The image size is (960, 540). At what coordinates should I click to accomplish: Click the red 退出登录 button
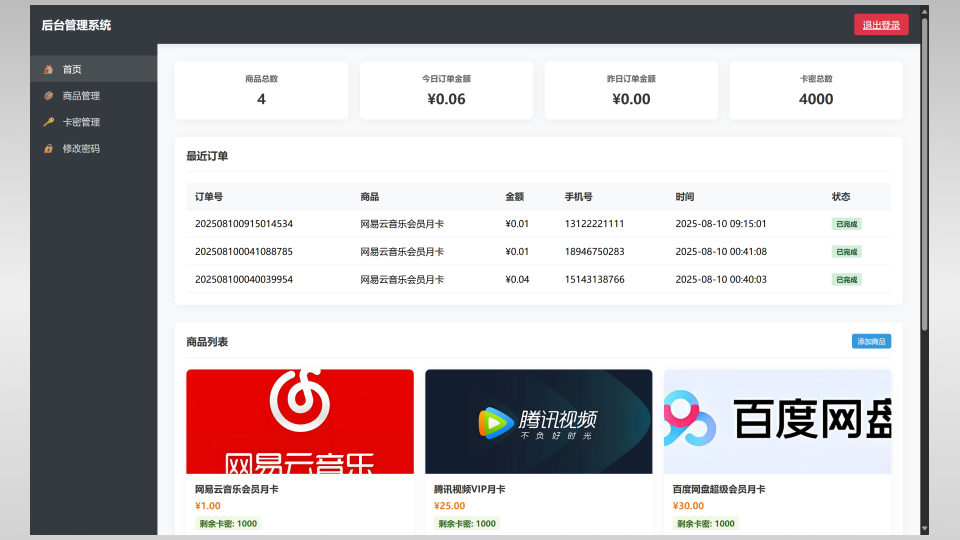(x=881, y=25)
